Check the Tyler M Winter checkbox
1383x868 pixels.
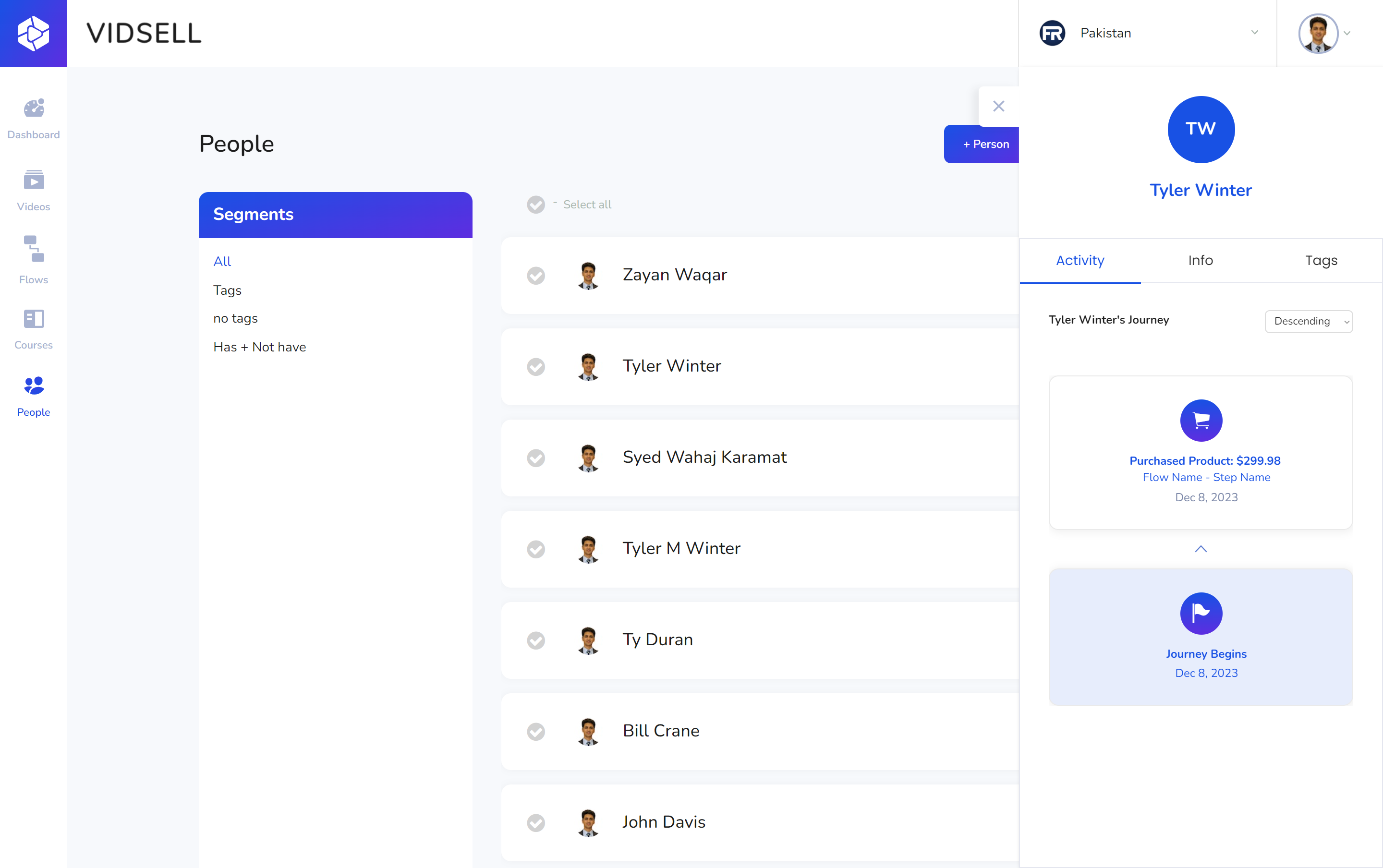[535, 549]
